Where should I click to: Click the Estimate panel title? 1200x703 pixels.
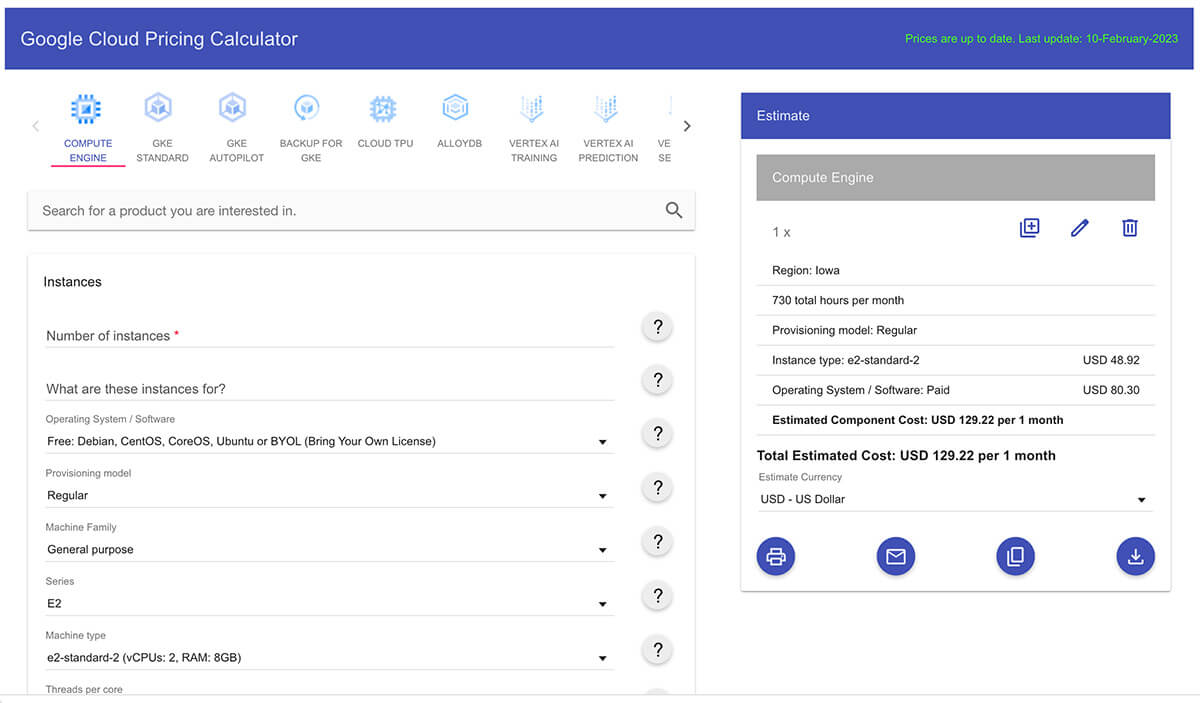tap(783, 116)
